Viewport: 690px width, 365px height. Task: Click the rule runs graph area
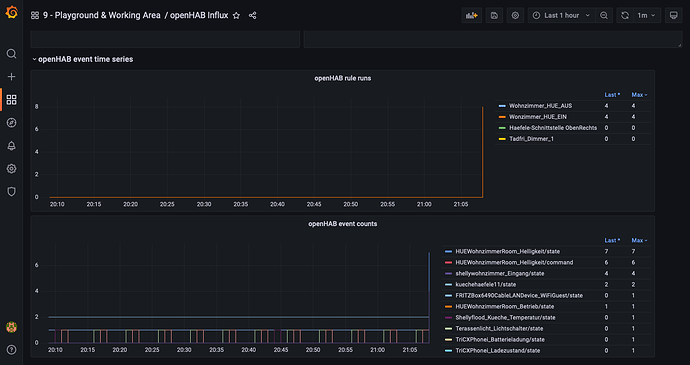coord(266,147)
